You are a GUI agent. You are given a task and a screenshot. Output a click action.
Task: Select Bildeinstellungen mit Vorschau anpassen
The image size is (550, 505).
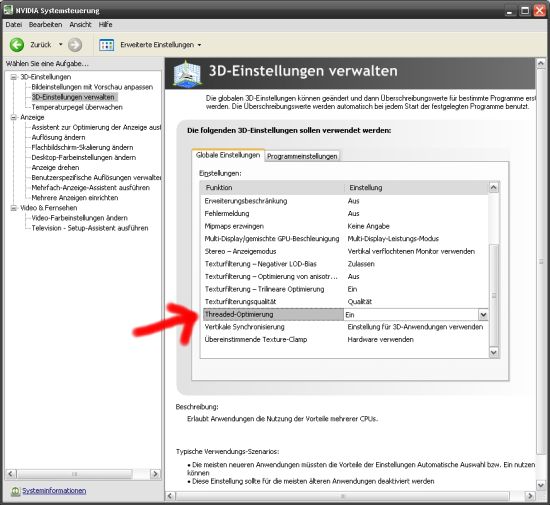[x=92, y=87]
